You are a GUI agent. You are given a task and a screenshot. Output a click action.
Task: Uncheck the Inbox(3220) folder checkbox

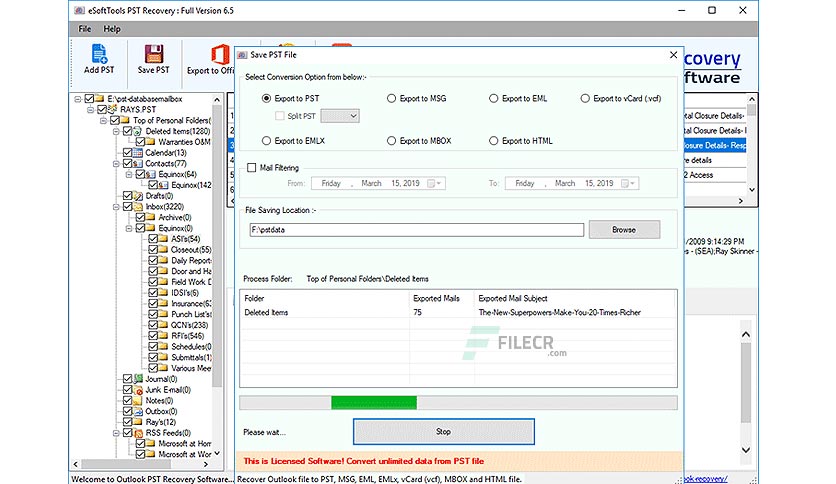127,206
